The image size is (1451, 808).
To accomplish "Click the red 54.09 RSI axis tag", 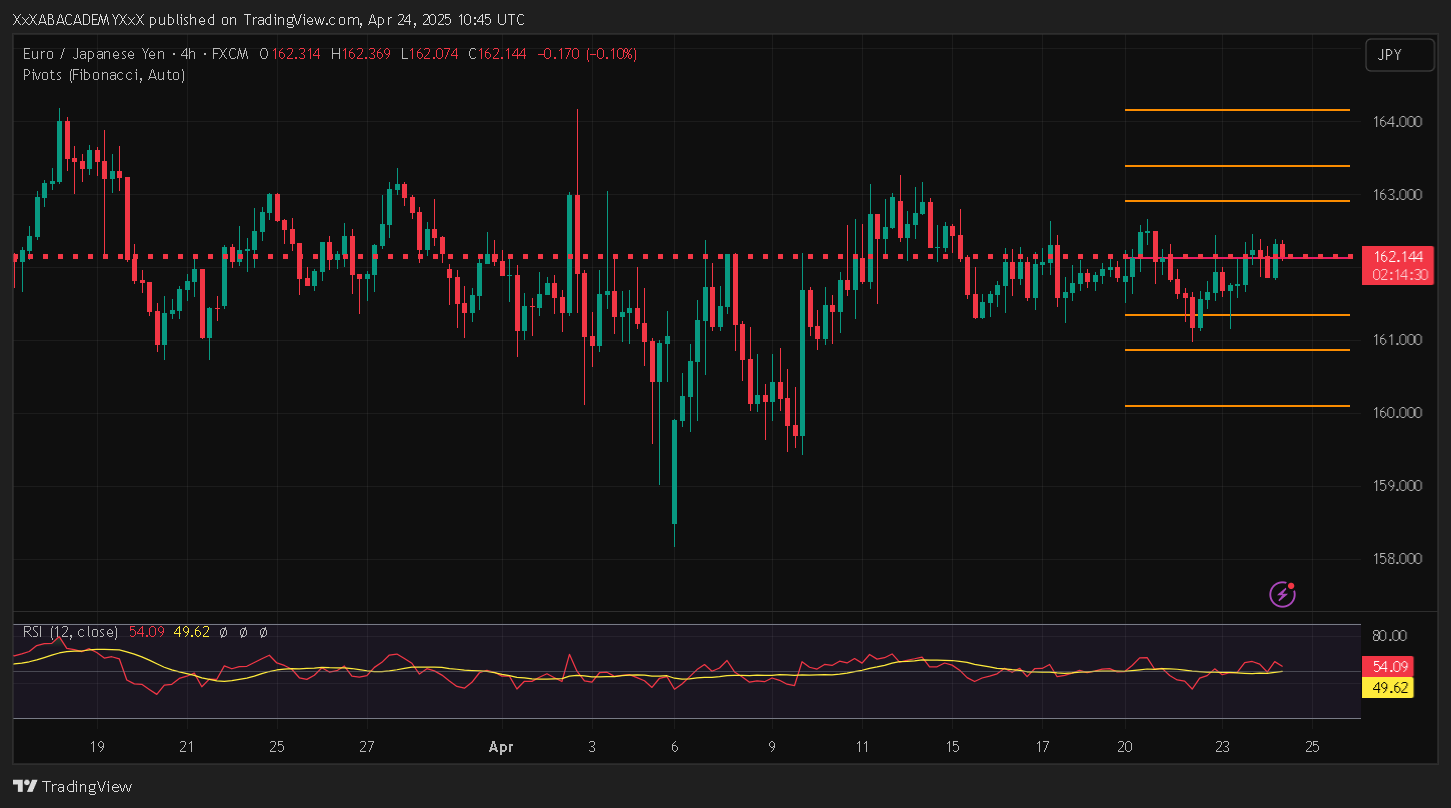I will [x=1390, y=666].
